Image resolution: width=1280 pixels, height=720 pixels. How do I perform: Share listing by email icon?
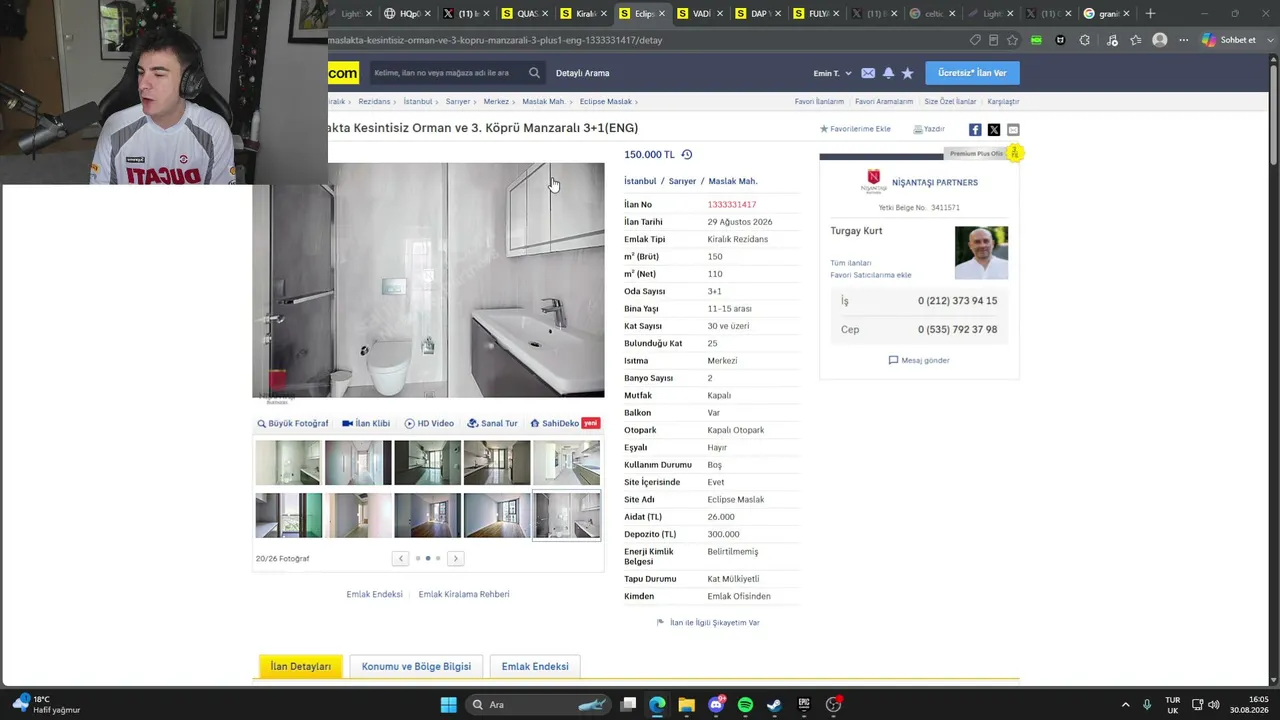click(1013, 130)
